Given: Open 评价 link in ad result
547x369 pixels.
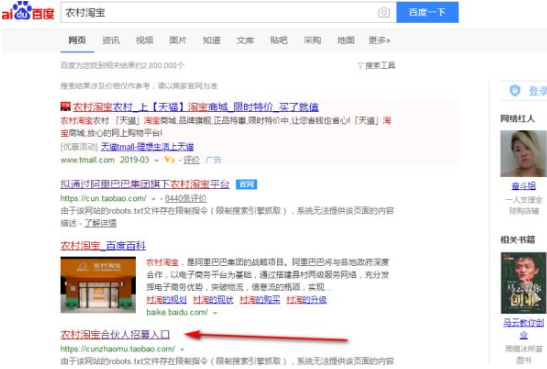Looking at the screenshot, I should 192,160.
